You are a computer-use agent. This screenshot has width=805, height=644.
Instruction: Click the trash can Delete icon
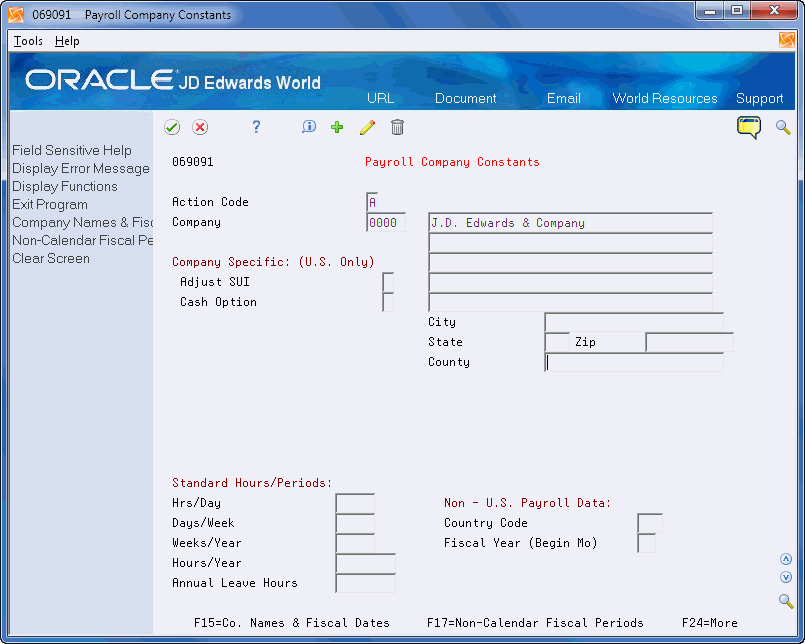(x=397, y=127)
